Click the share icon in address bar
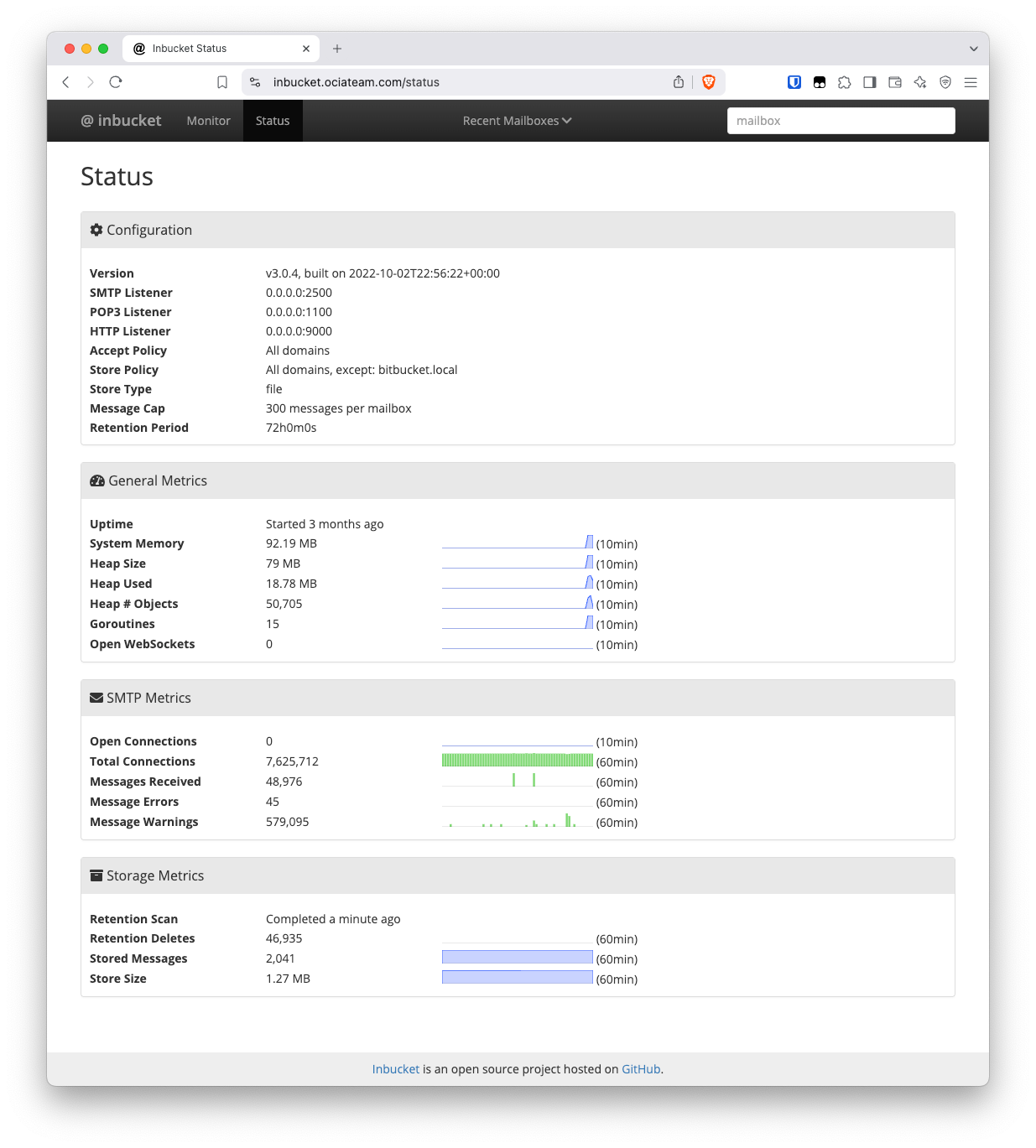Image resolution: width=1036 pixels, height=1148 pixels. (x=679, y=82)
